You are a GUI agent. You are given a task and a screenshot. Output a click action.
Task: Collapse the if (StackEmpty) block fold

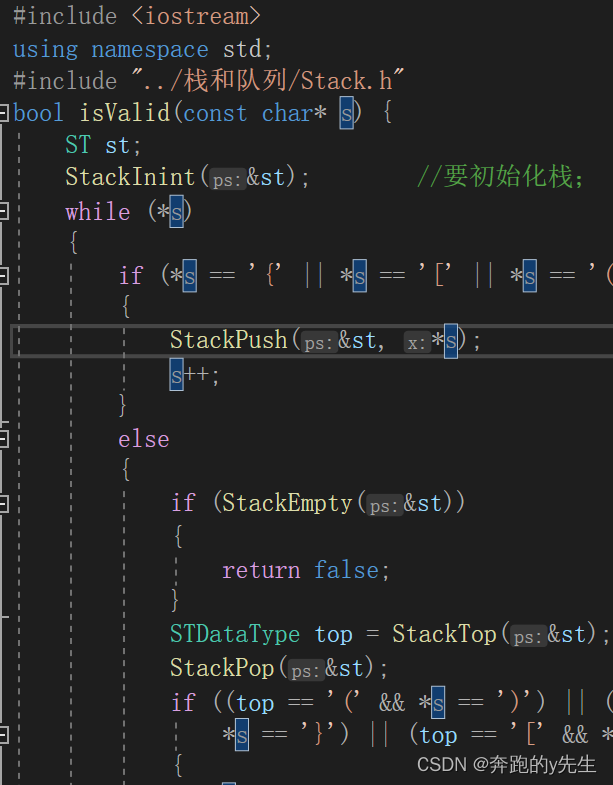point(4,503)
